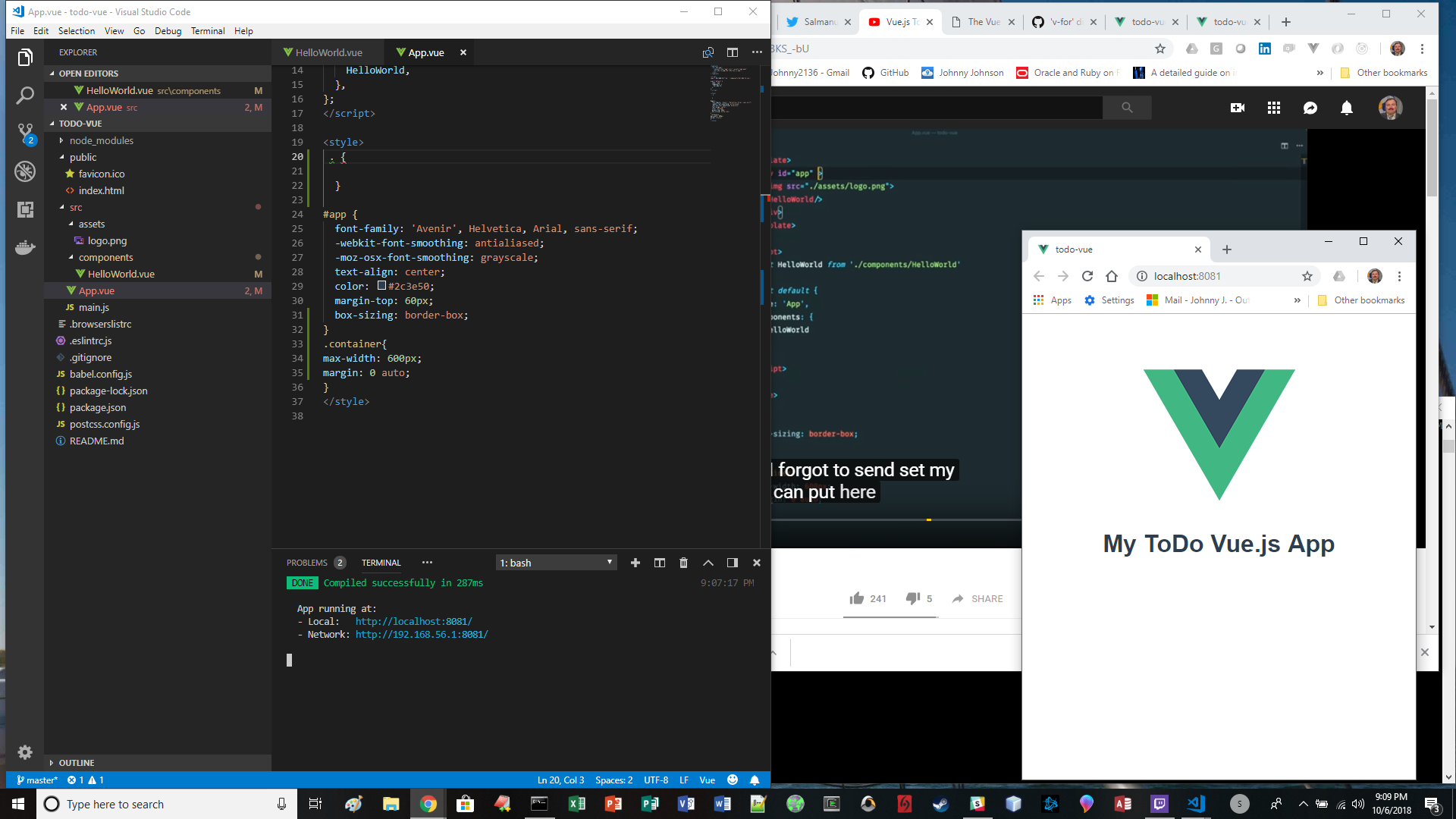The image size is (1456, 819).
Task: Like the video with thumbs up
Action: pos(857,598)
